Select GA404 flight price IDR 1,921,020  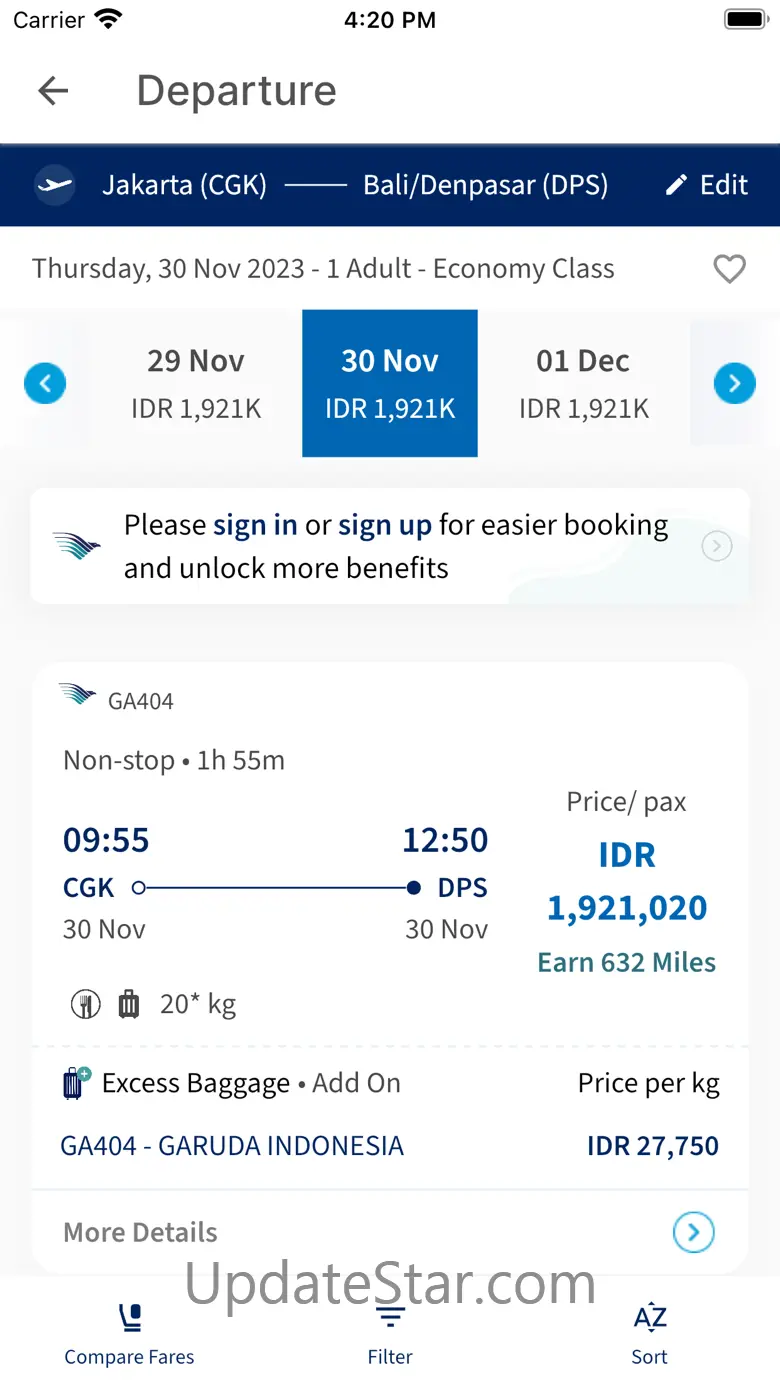pyautogui.click(x=627, y=882)
